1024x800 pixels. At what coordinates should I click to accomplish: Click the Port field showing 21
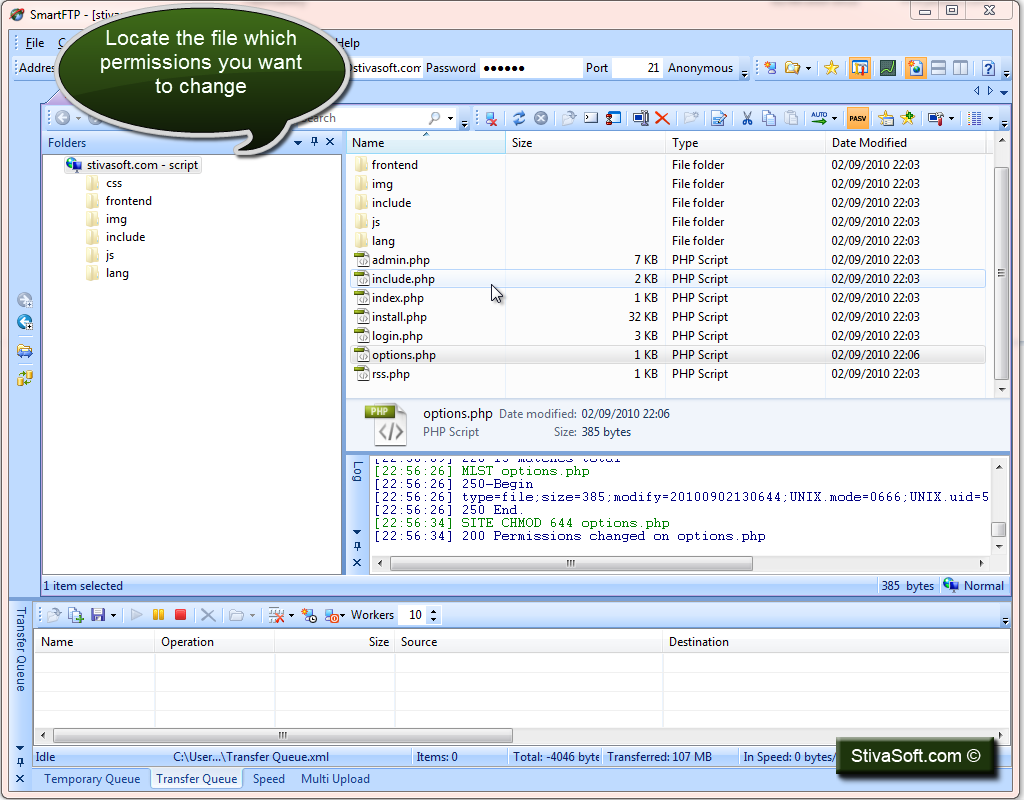[x=637, y=68]
